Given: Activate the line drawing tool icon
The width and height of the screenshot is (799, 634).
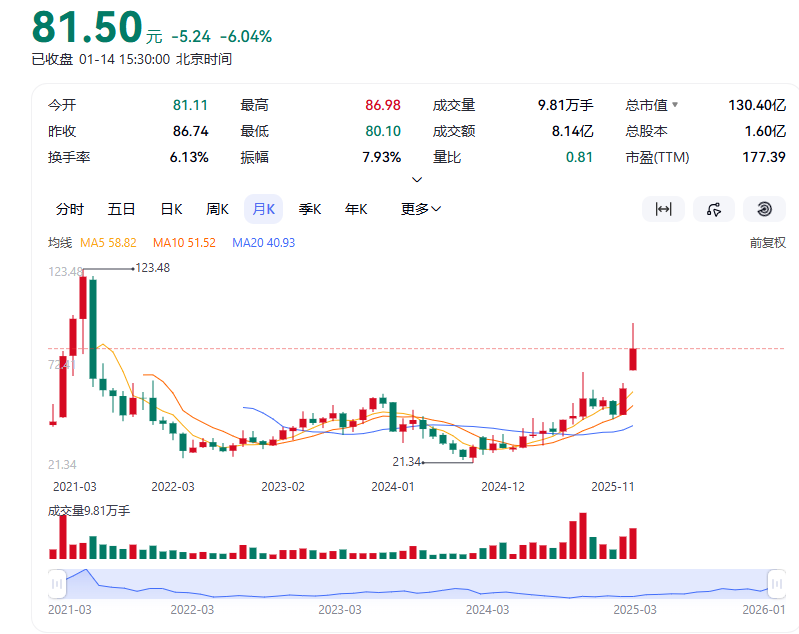Looking at the screenshot, I should (713, 209).
